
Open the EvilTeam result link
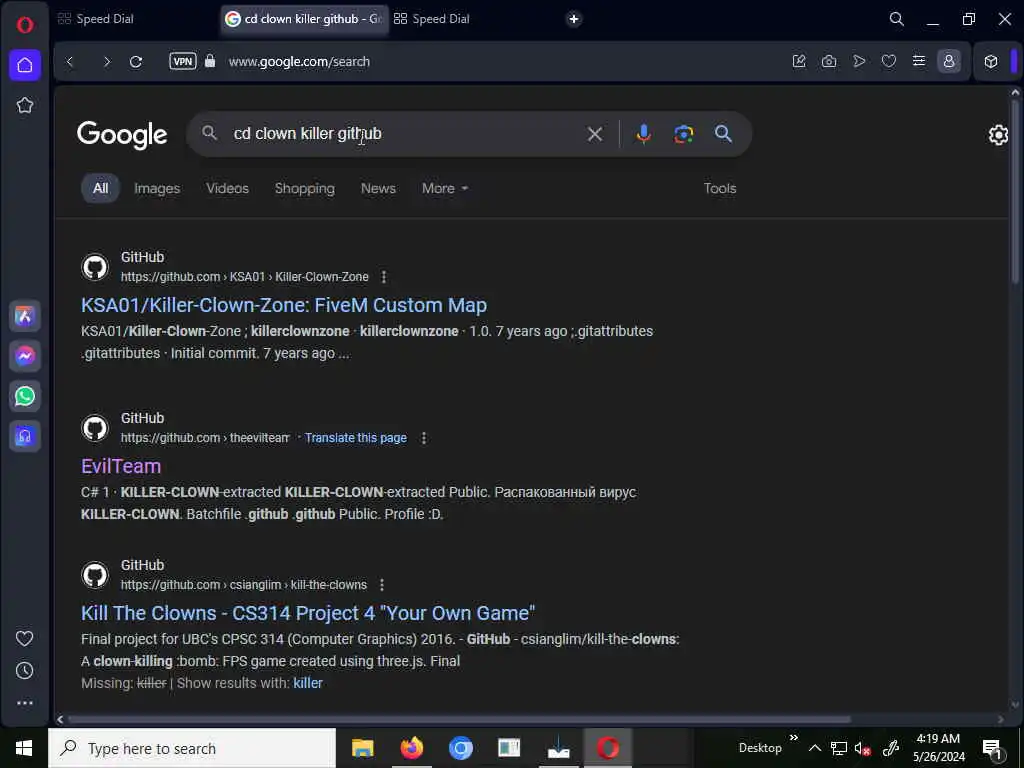121,466
